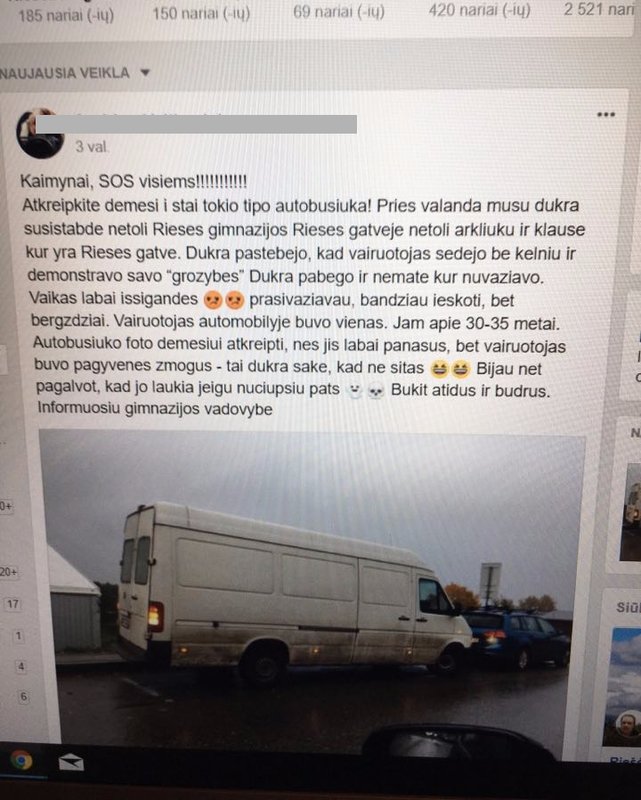Click the blurred post author name
The height and width of the screenshot is (800, 641).
pyautogui.click(x=196, y=124)
